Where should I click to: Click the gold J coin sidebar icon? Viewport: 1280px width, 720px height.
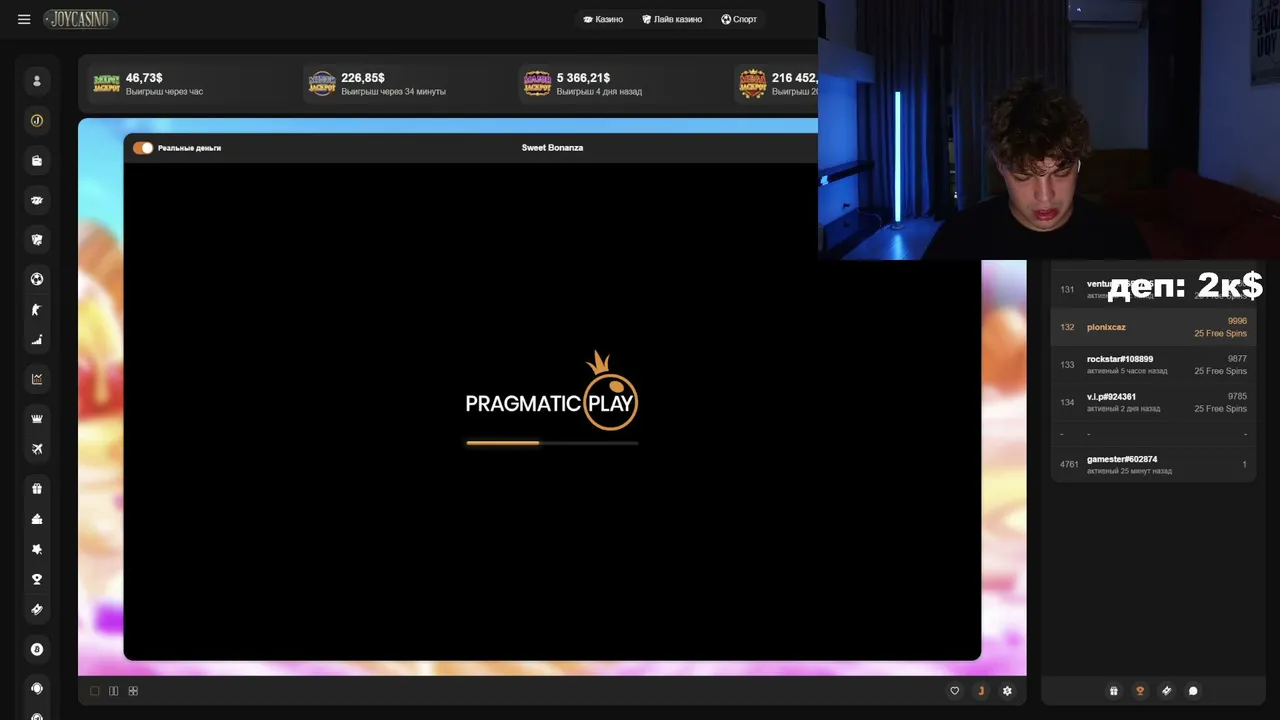(37, 121)
